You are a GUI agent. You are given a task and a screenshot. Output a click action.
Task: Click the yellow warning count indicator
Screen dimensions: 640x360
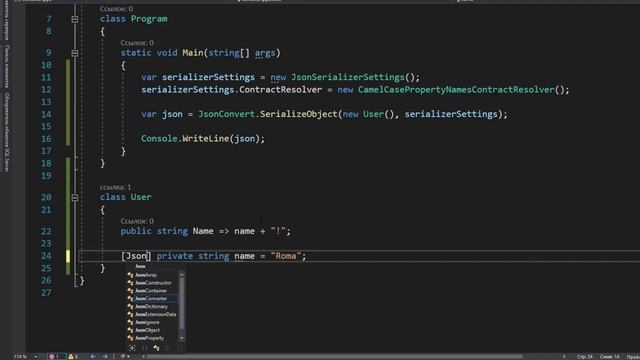pyautogui.click(x=73, y=357)
